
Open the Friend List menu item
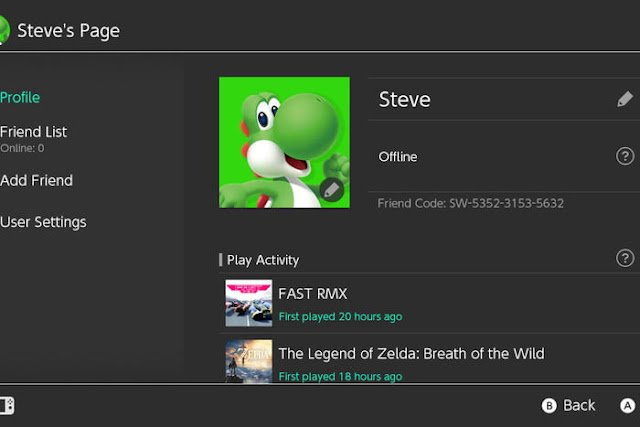click(34, 132)
